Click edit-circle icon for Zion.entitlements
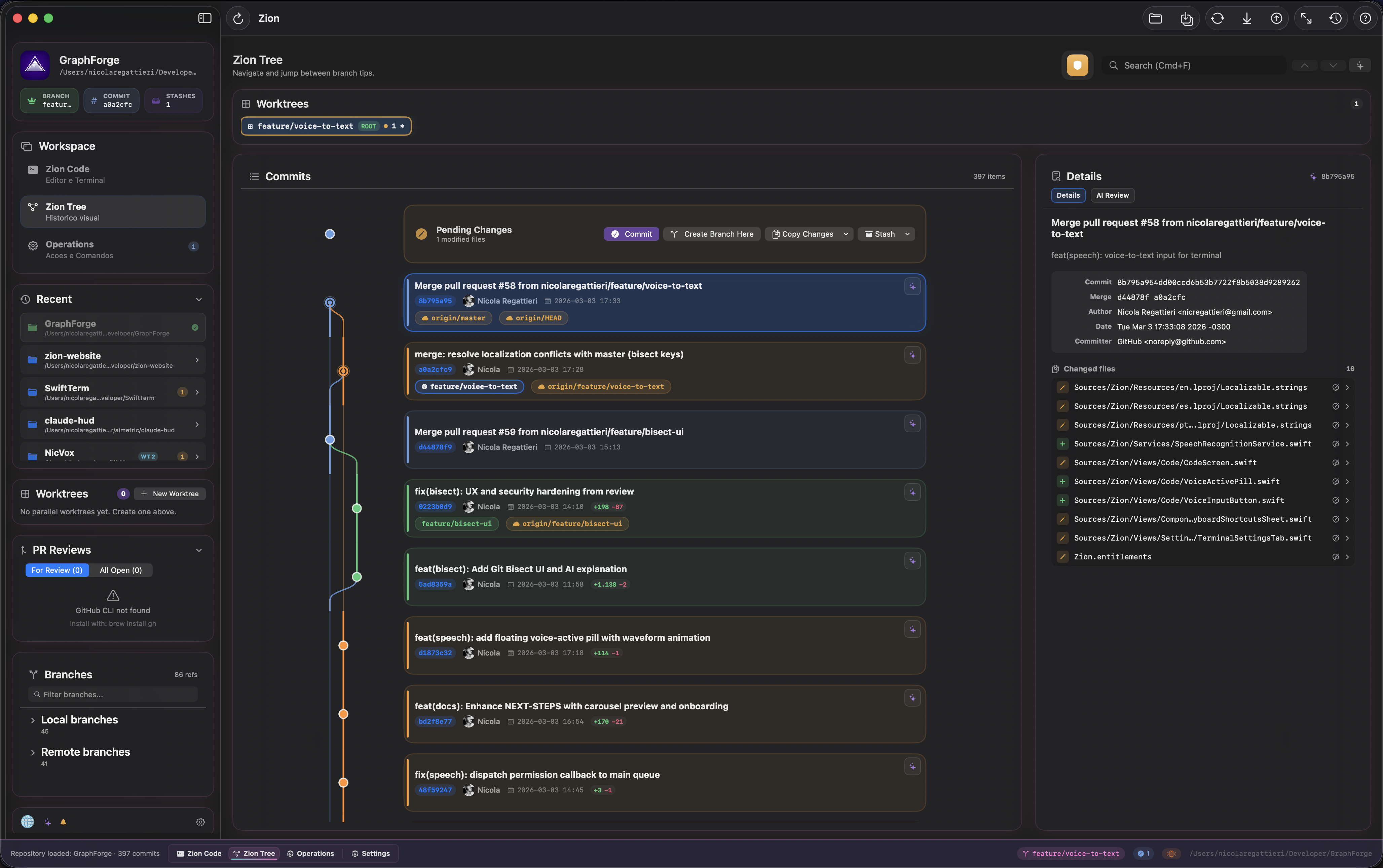 click(1335, 557)
